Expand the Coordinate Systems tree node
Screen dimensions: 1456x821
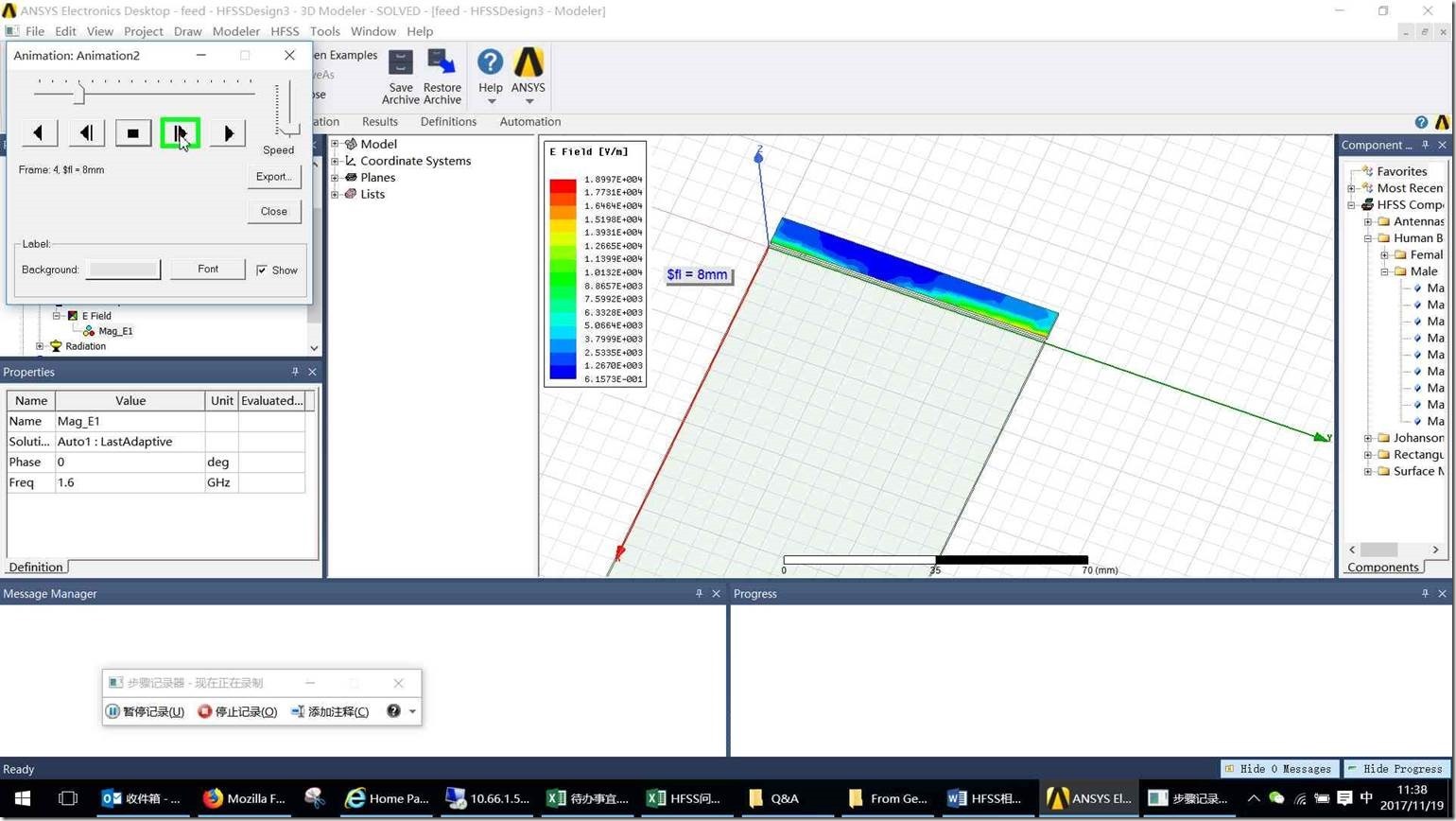[335, 162]
